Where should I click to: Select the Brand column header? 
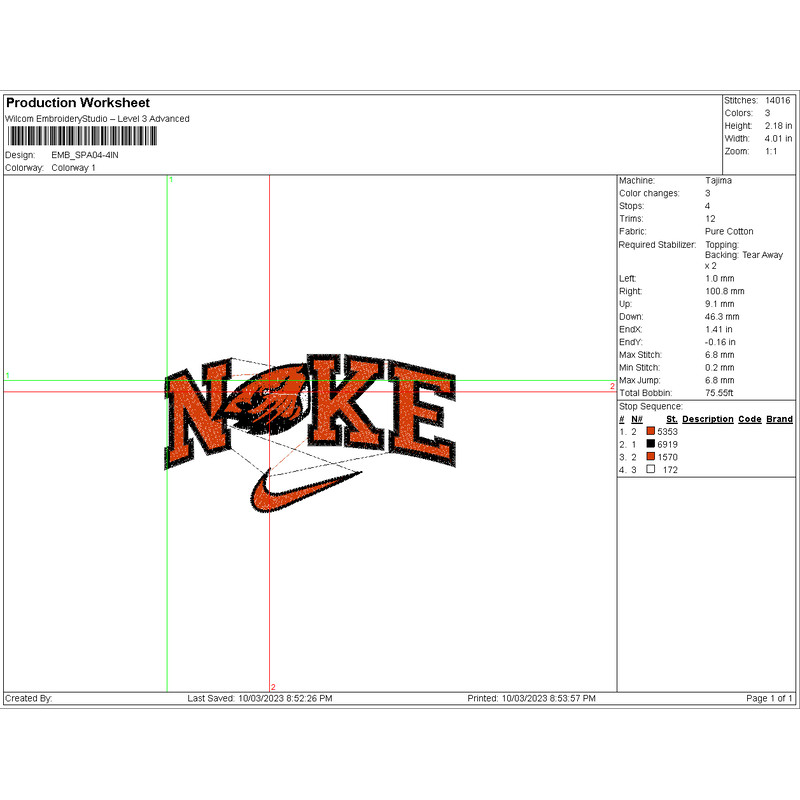coord(780,419)
